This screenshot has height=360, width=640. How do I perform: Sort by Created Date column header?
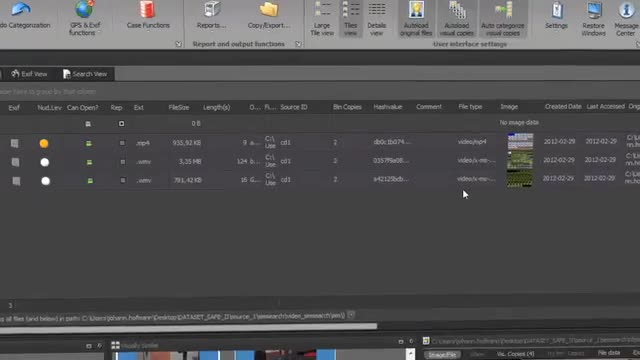(x=563, y=107)
